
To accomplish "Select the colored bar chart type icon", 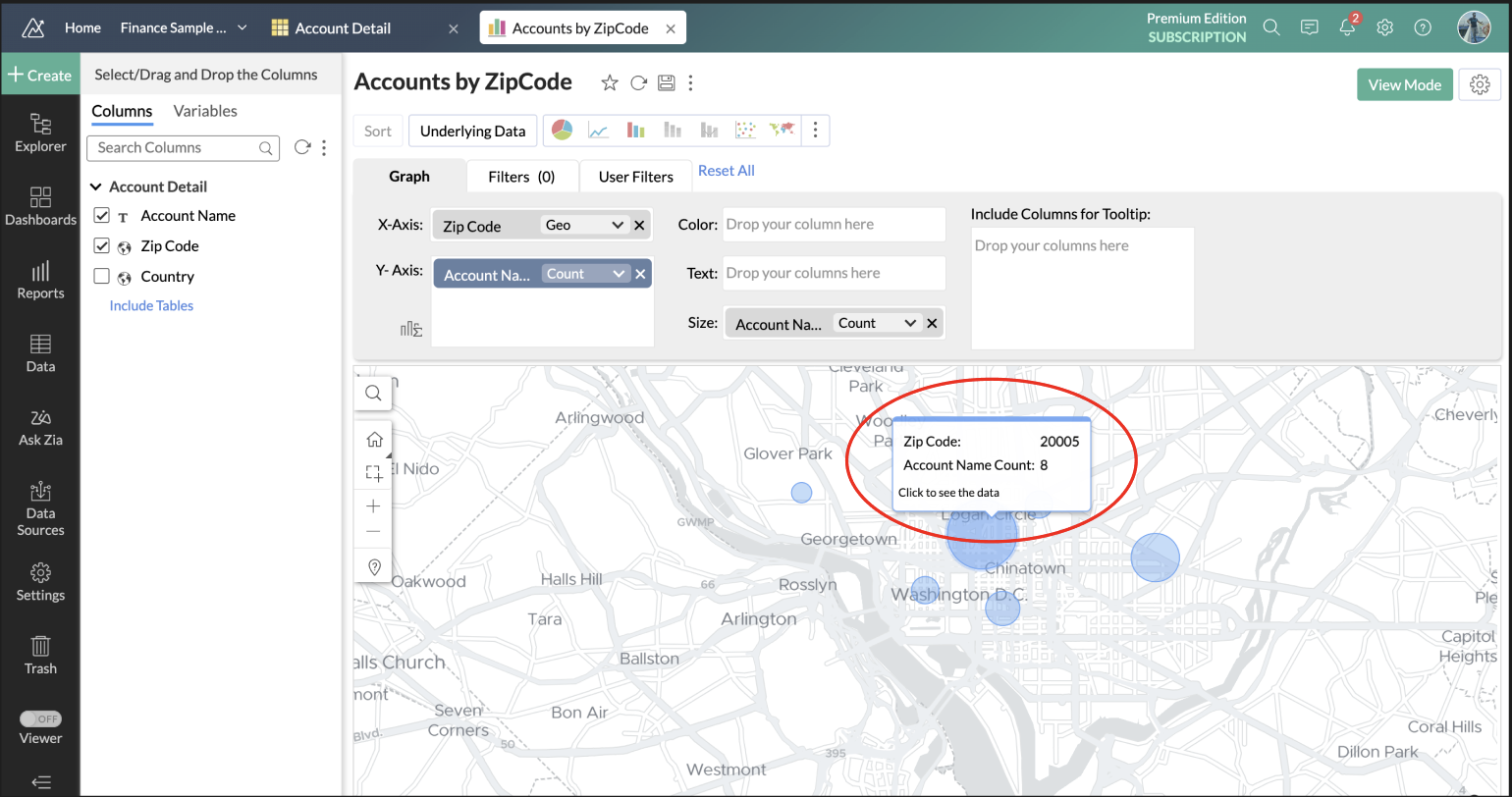I will [x=635, y=130].
